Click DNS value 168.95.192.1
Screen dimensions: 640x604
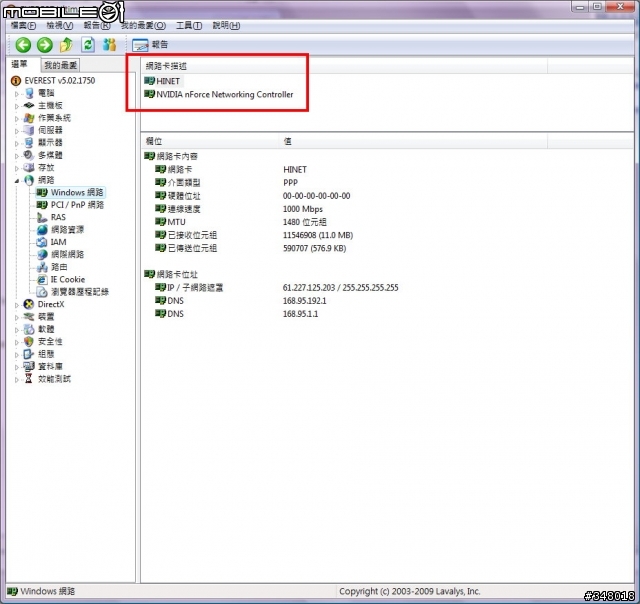tap(304, 301)
